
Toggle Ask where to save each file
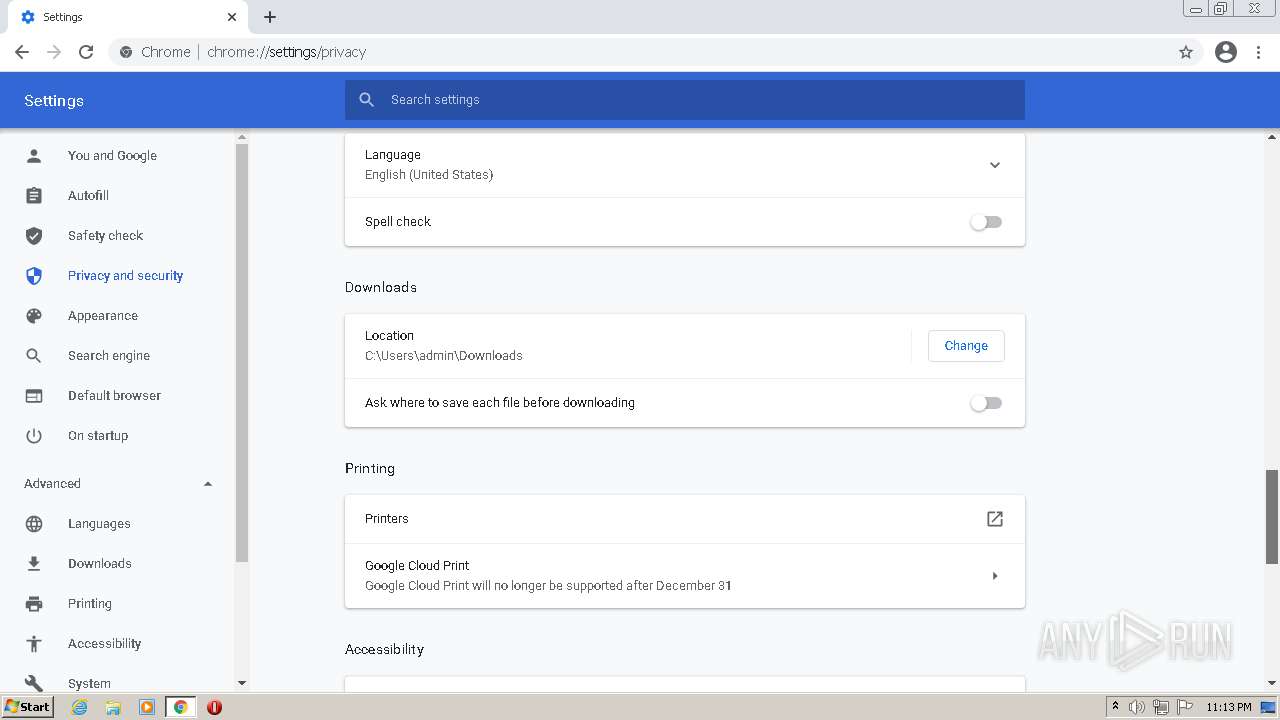pyautogui.click(x=986, y=403)
